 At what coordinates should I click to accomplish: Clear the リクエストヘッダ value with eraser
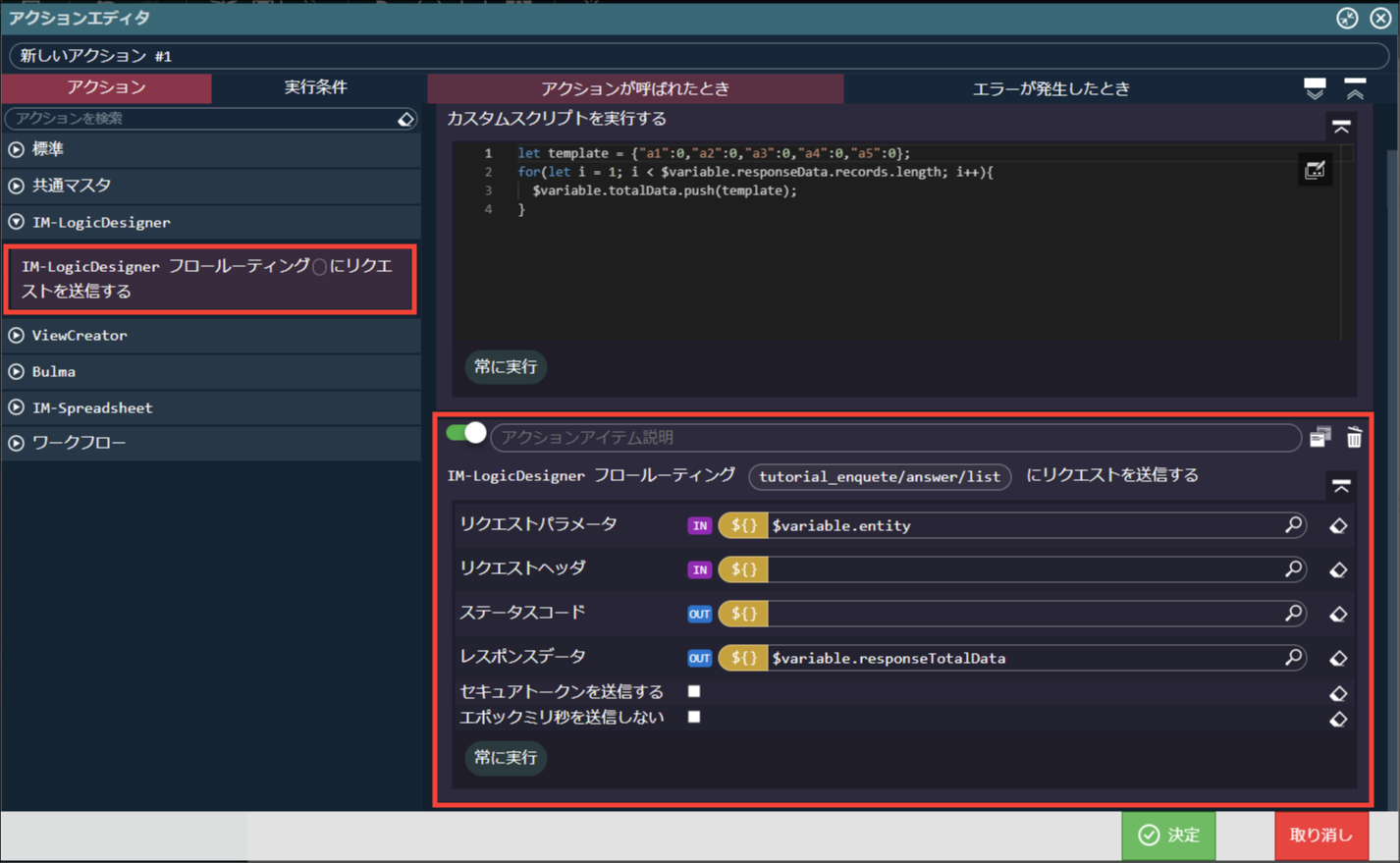(x=1338, y=570)
